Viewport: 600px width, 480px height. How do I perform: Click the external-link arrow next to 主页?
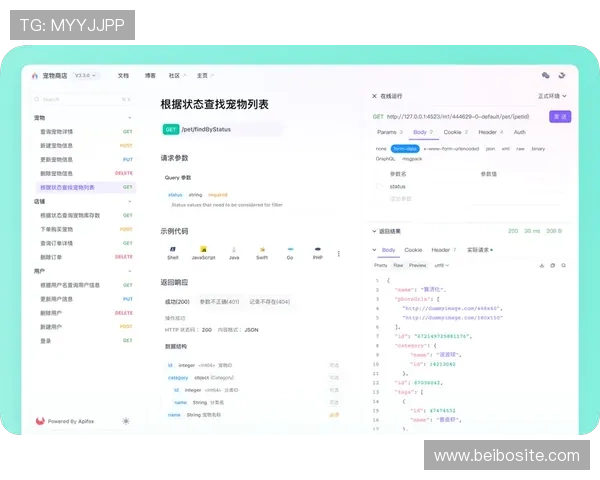click(x=212, y=75)
